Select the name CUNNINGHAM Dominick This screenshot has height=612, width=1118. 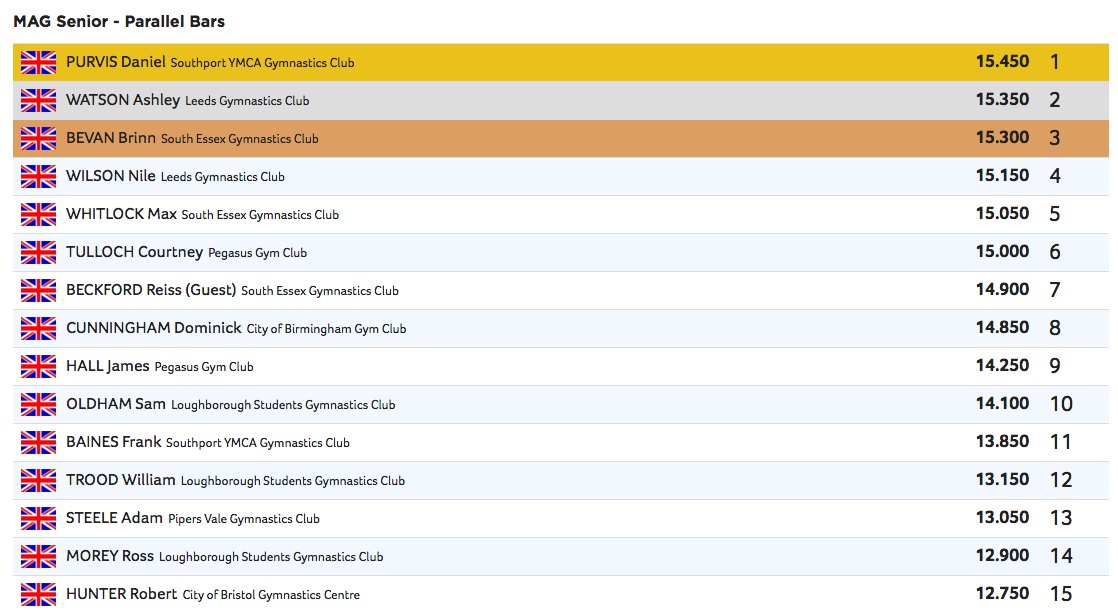[x=154, y=328]
